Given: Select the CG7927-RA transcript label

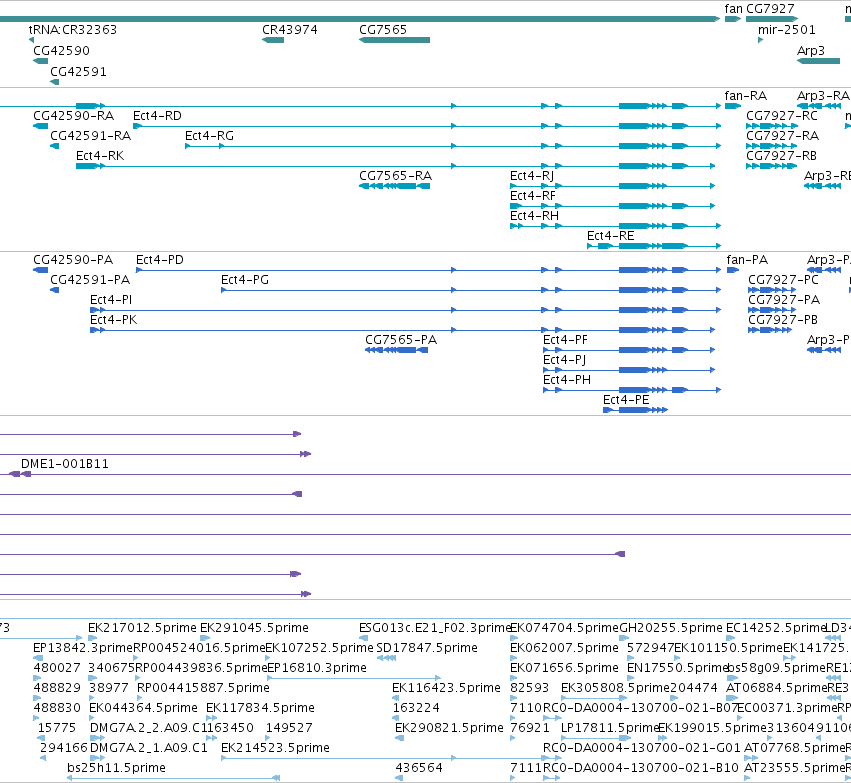Looking at the screenshot, I should tap(783, 136).
